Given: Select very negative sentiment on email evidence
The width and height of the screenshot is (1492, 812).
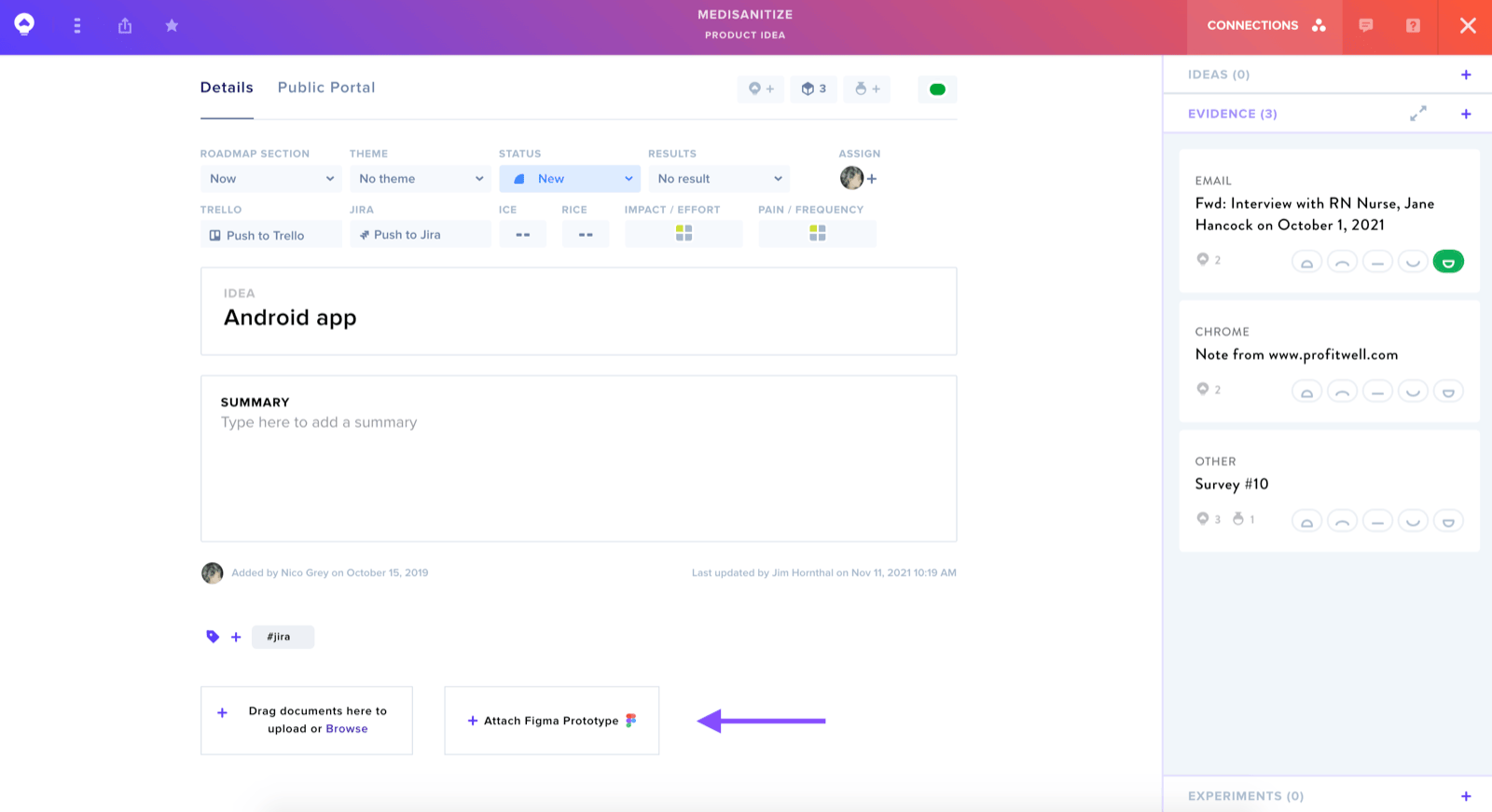Looking at the screenshot, I should click(x=1306, y=262).
